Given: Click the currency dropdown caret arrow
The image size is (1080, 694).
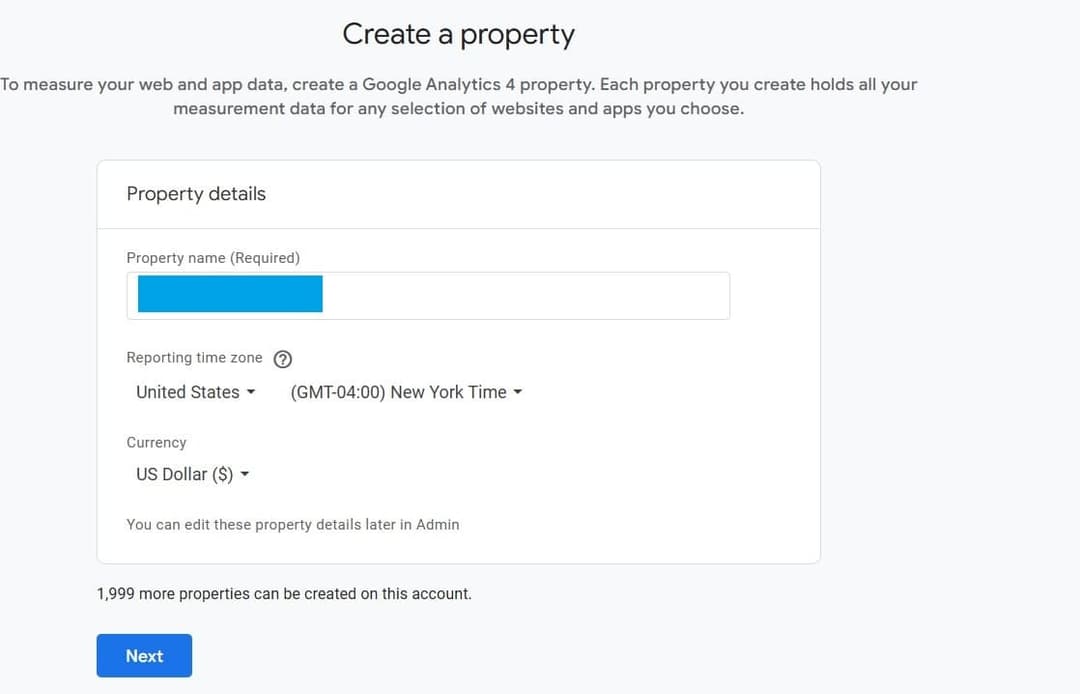Looking at the screenshot, I should pyautogui.click(x=245, y=474).
